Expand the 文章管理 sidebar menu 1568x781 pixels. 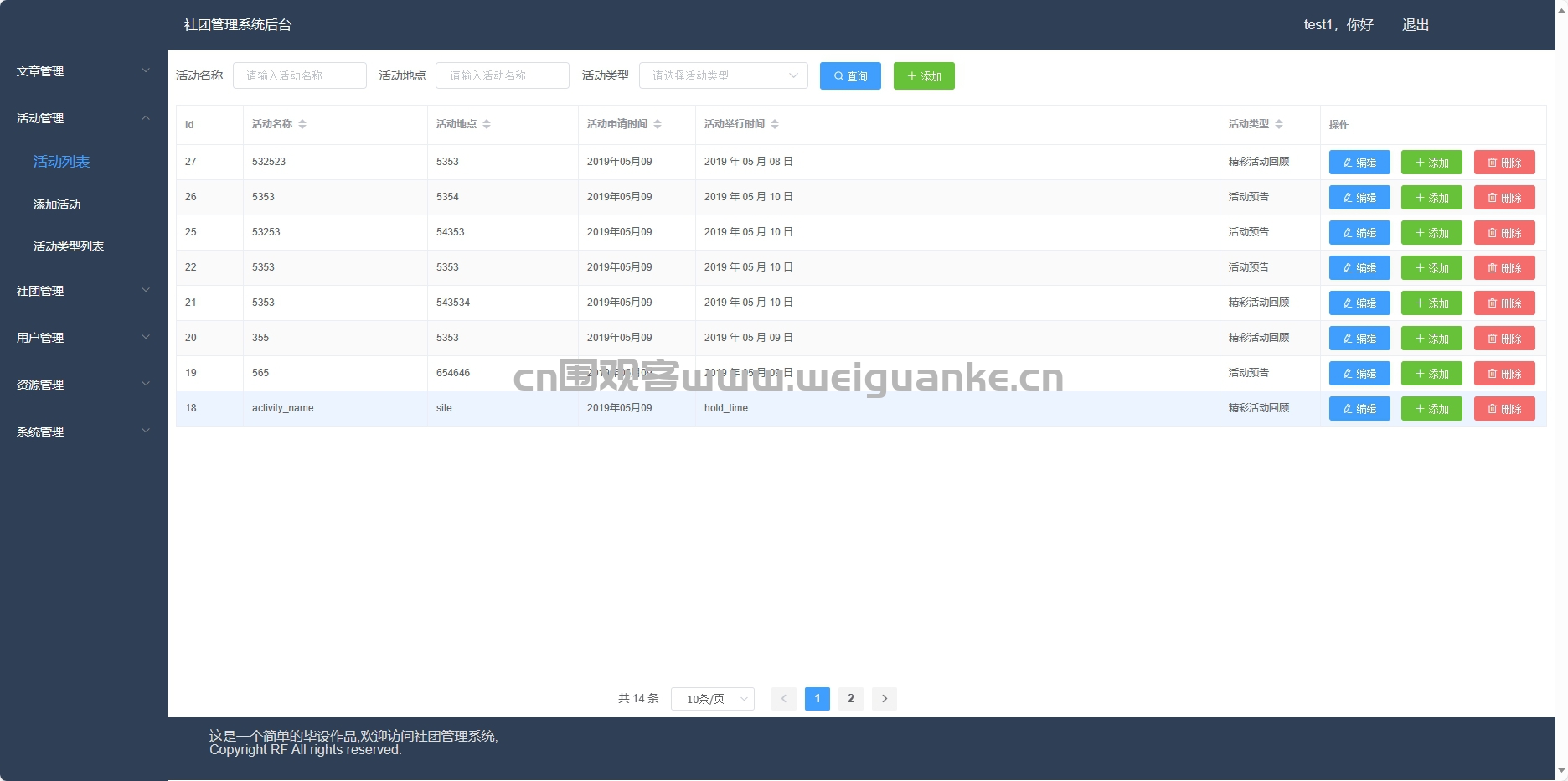(x=84, y=71)
